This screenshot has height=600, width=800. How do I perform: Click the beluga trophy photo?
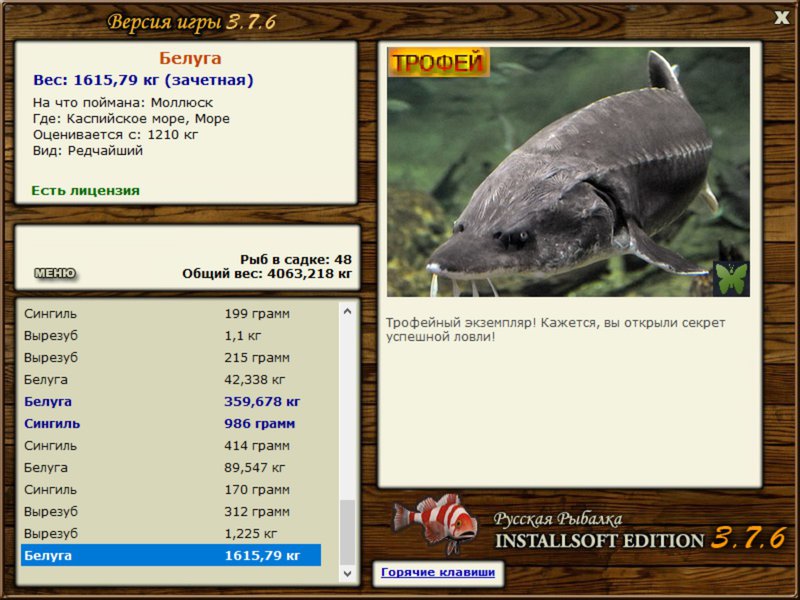(x=568, y=172)
